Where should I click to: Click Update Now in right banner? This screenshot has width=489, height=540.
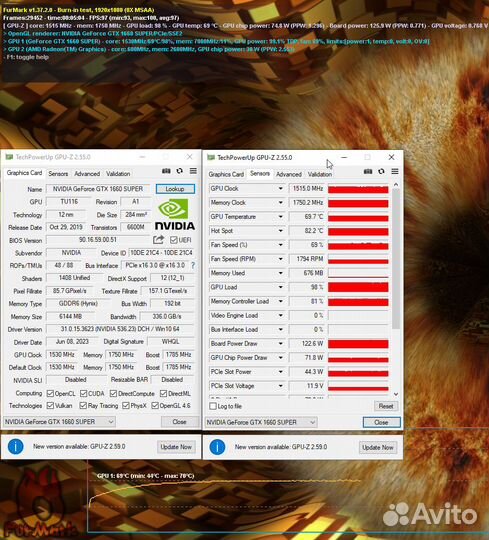pos(378,447)
